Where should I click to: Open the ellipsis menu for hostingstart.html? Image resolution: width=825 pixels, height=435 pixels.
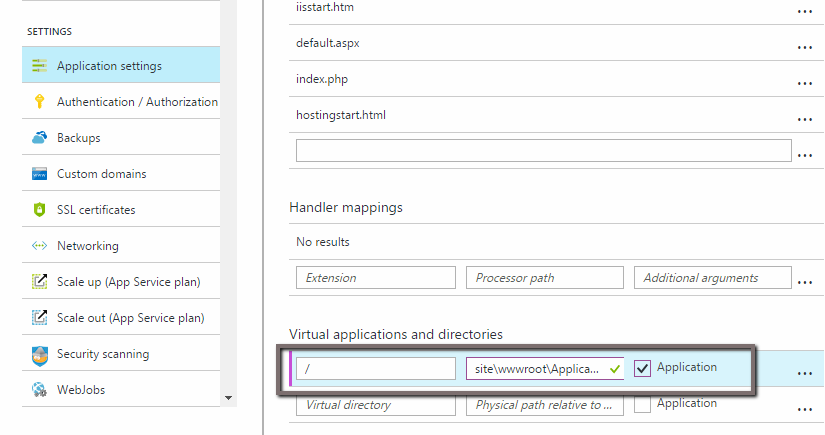click(804, 119)
